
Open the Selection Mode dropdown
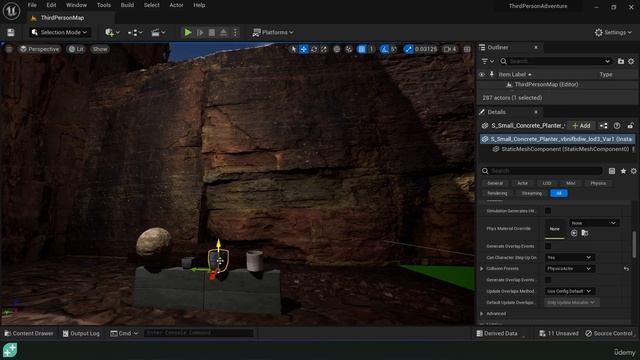(x=60, y=33)
